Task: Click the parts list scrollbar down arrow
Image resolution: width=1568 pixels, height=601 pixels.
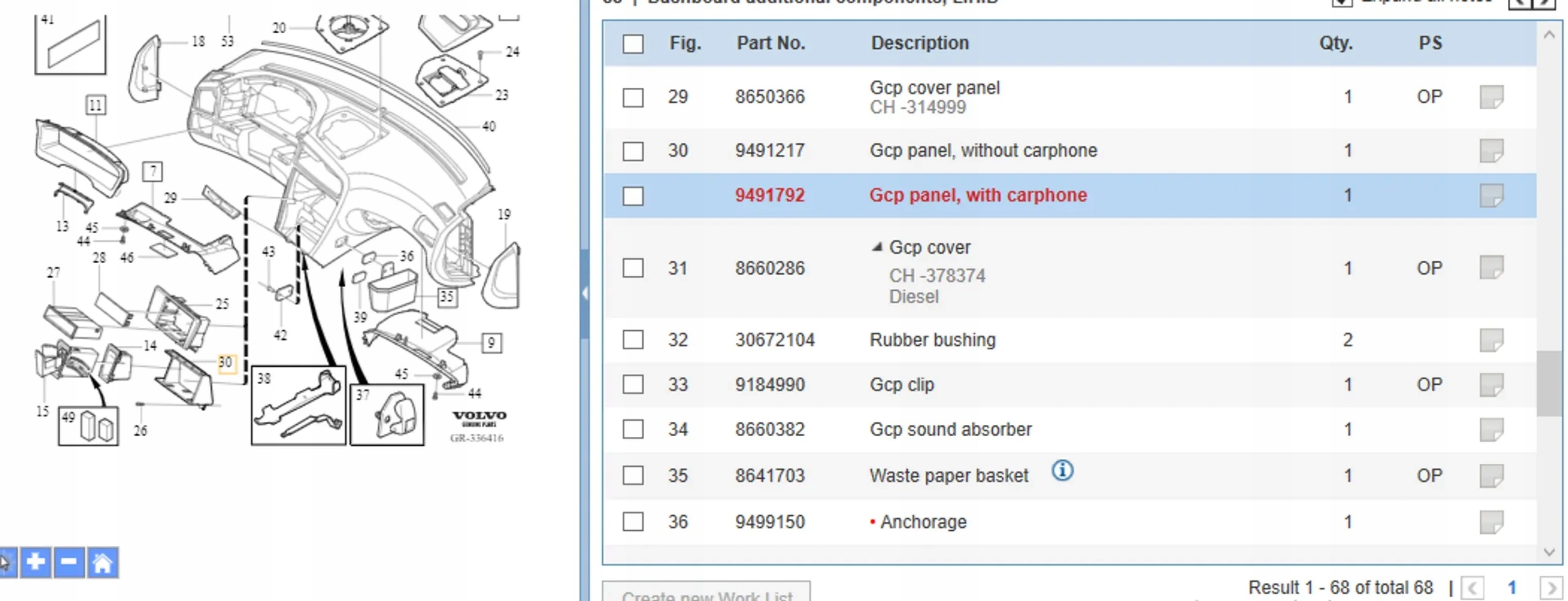Action: tap(1549, 552)
